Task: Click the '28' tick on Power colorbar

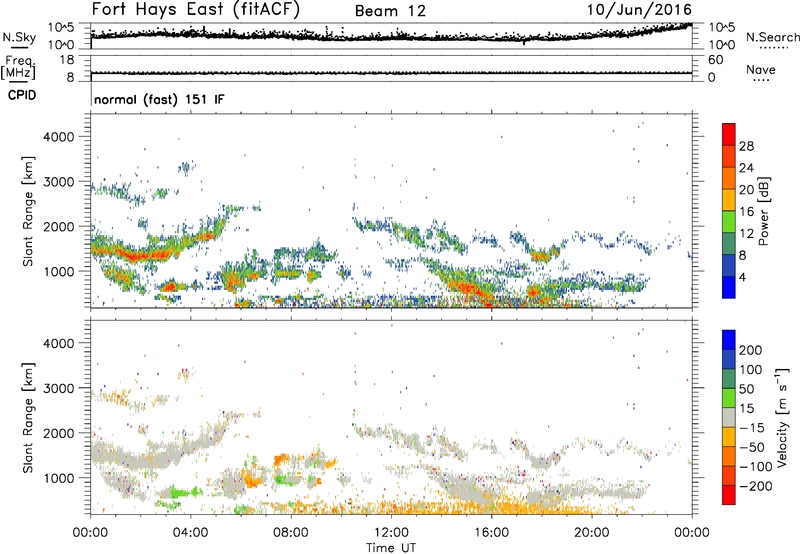Action: (x=746, y=146)
